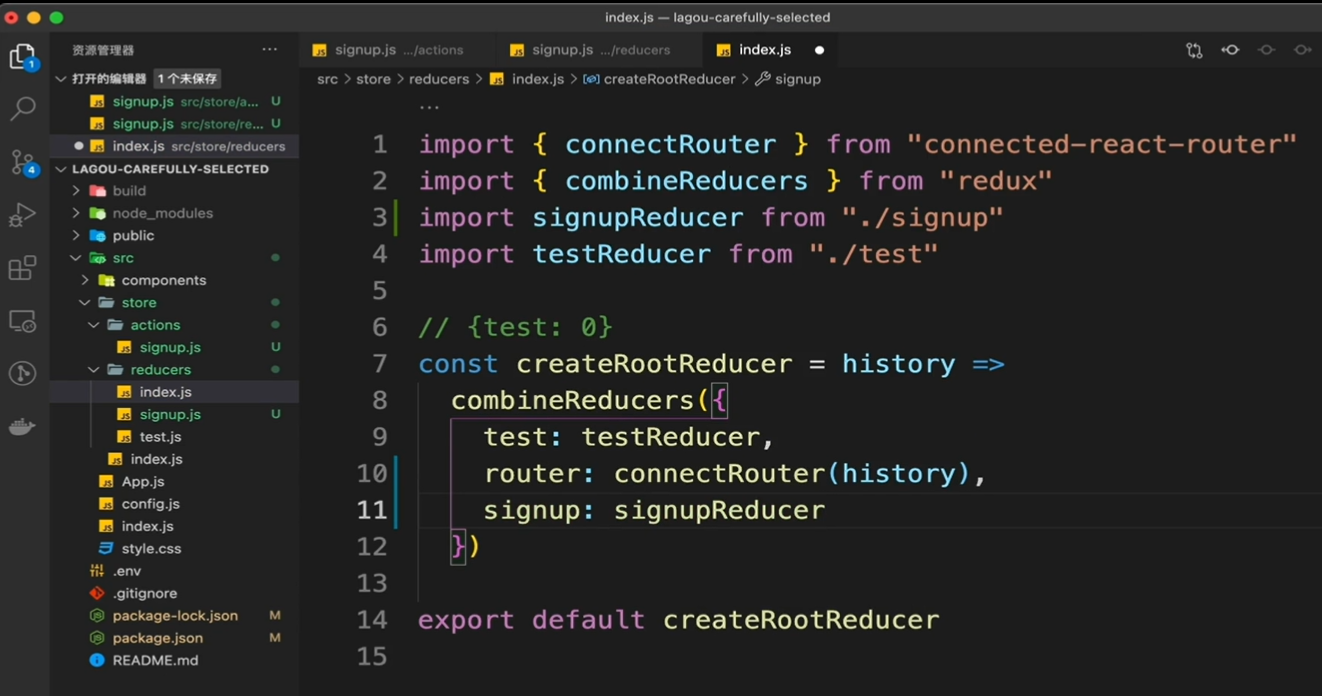Open test.js in the file tree
Image resolution: width=1322 pixels, height=696 pixels.
point(160,437)
